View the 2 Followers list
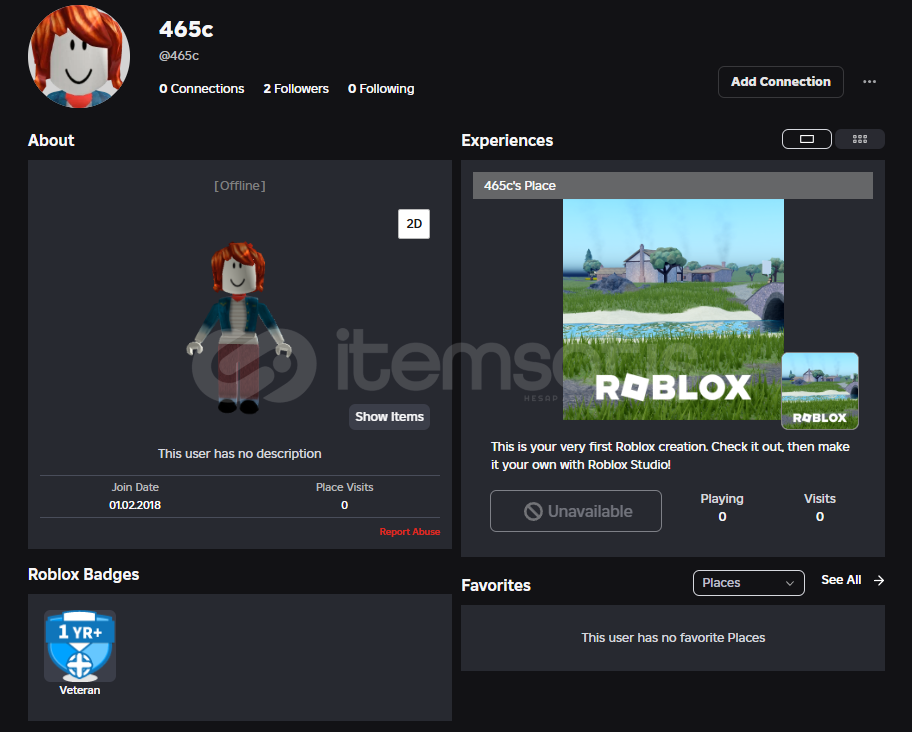 tap(296, 89)
